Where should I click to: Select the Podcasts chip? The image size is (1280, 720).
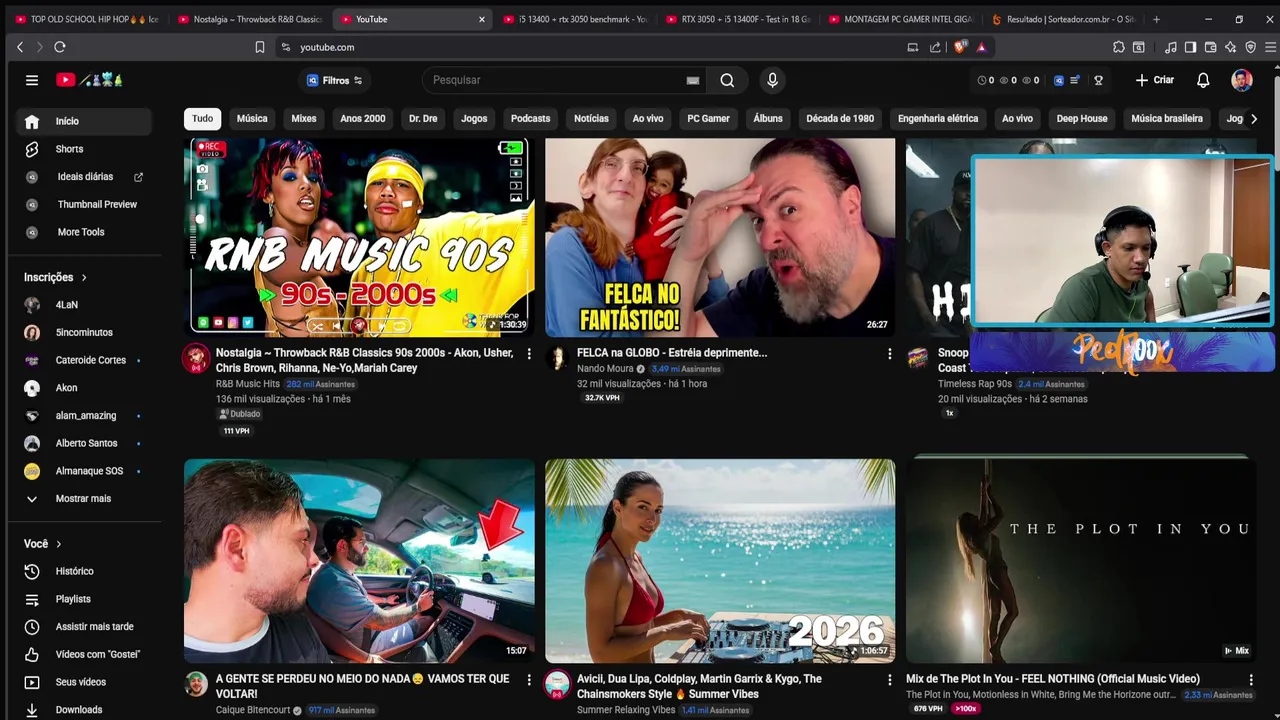pyautogui.click(x=530, y=119)
